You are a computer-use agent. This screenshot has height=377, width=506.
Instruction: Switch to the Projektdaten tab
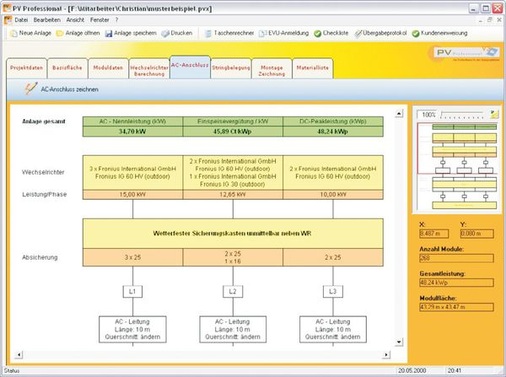click(27, 68)
